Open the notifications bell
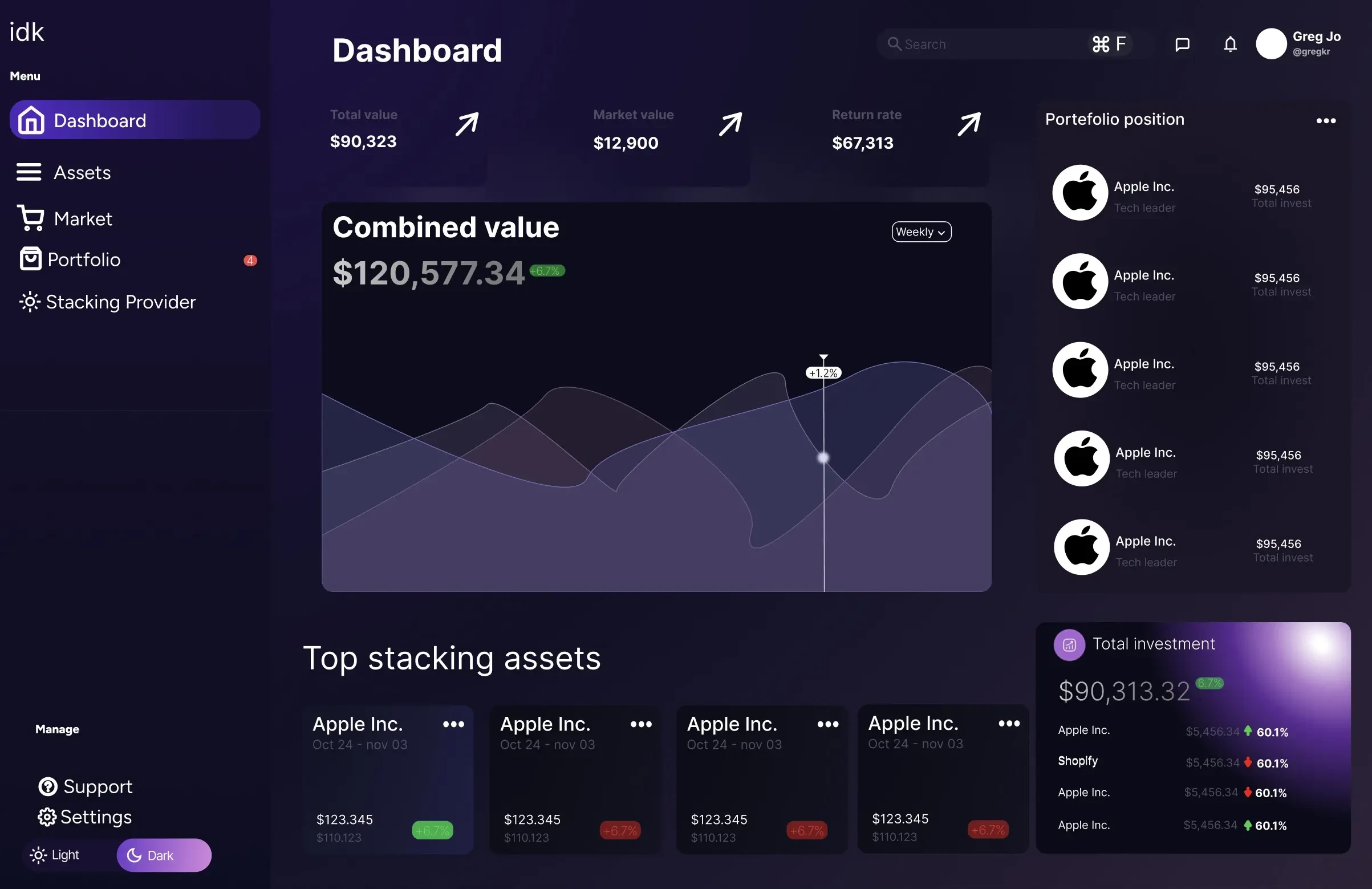The width and height of the screenshot is (1372, 889). (x=1229, y=44)
